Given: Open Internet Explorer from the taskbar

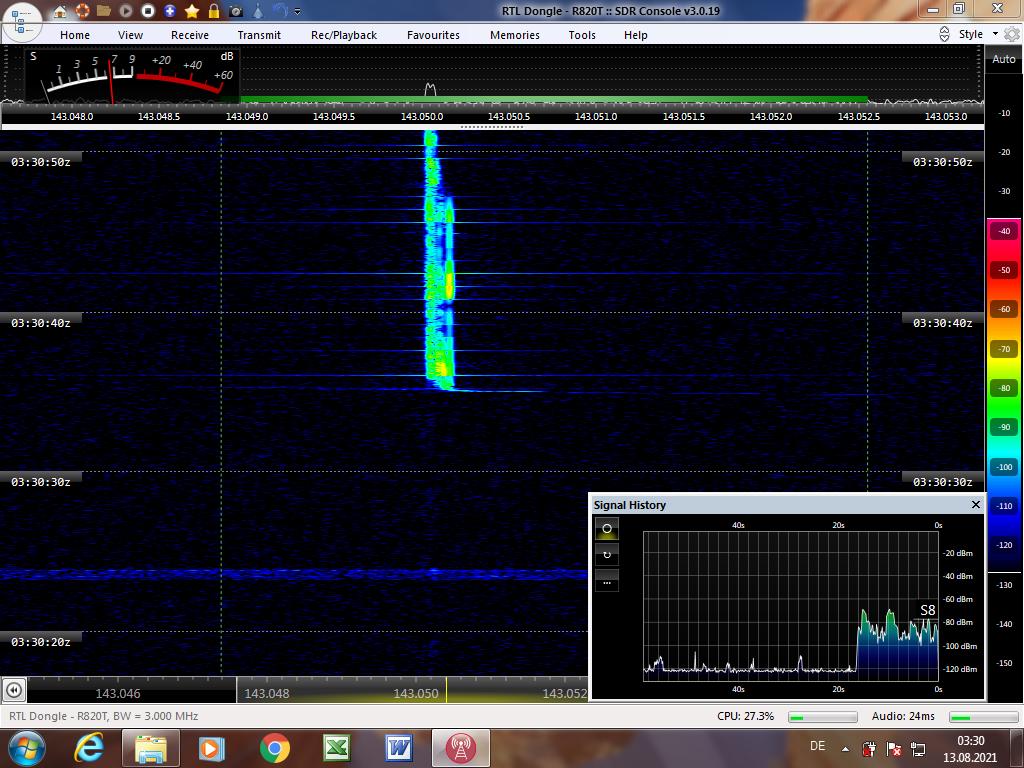Looking at the screenshot, I should [89, 748].
